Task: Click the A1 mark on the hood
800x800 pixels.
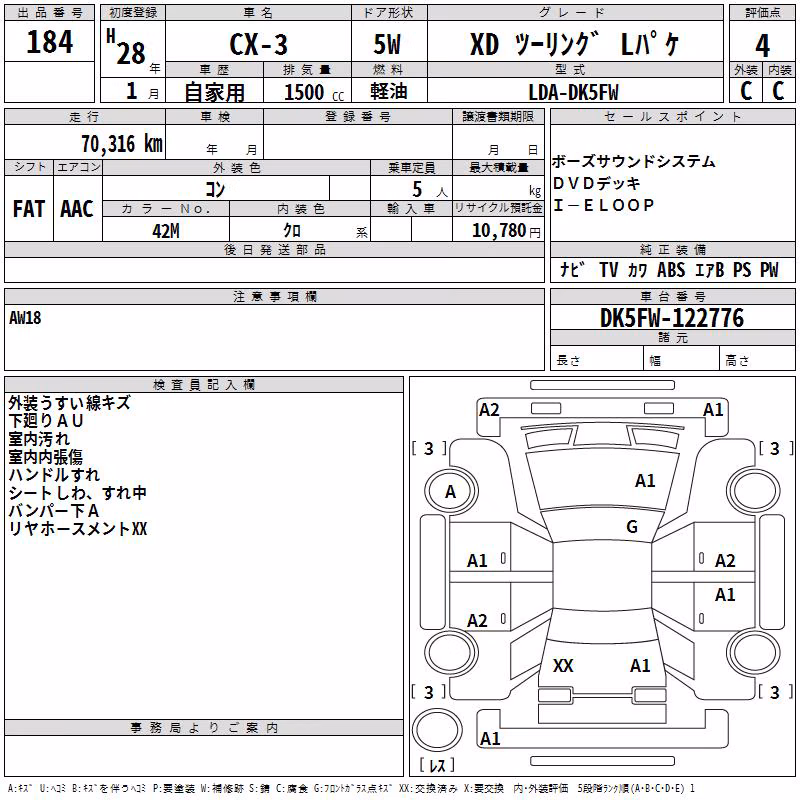Action: 645,481
